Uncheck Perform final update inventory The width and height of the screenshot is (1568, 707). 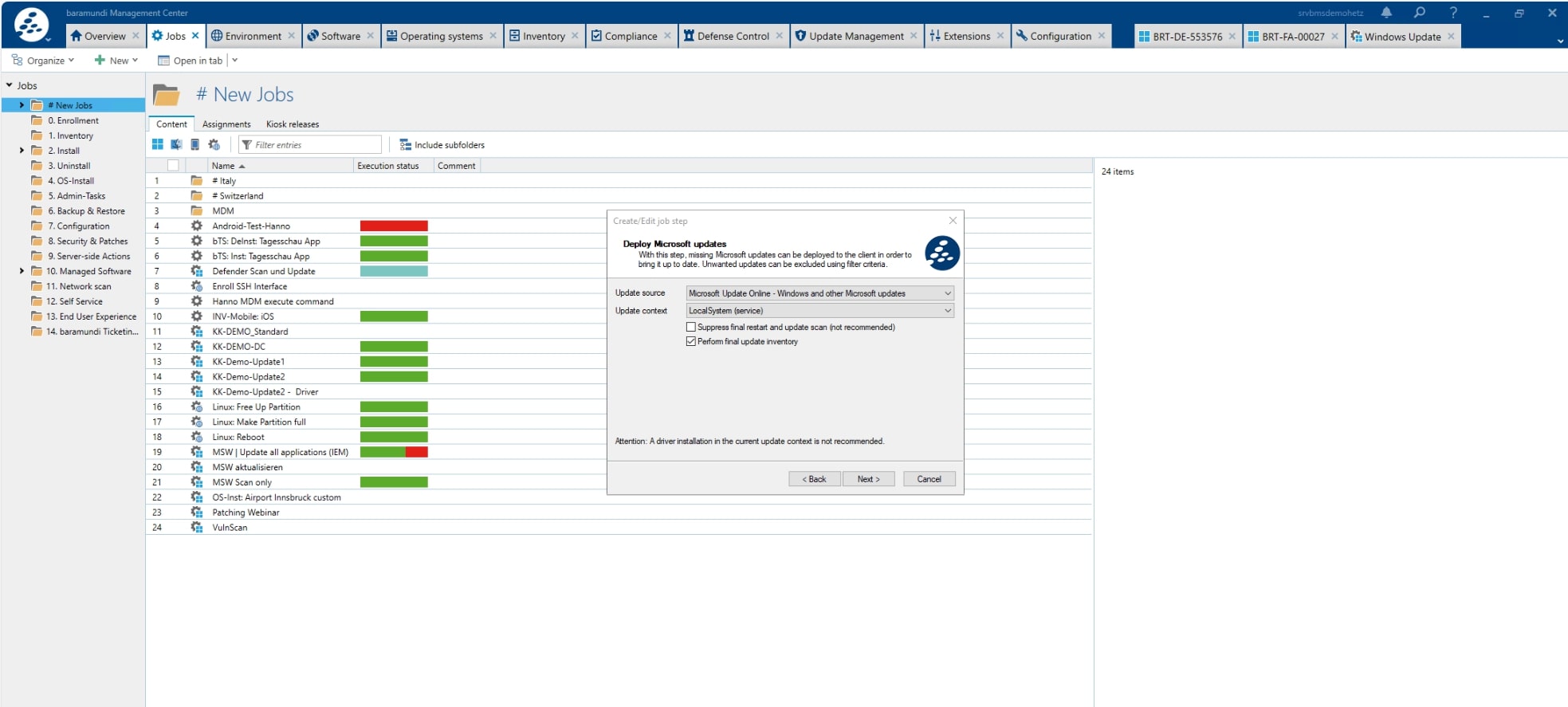[x=691, y=341]
